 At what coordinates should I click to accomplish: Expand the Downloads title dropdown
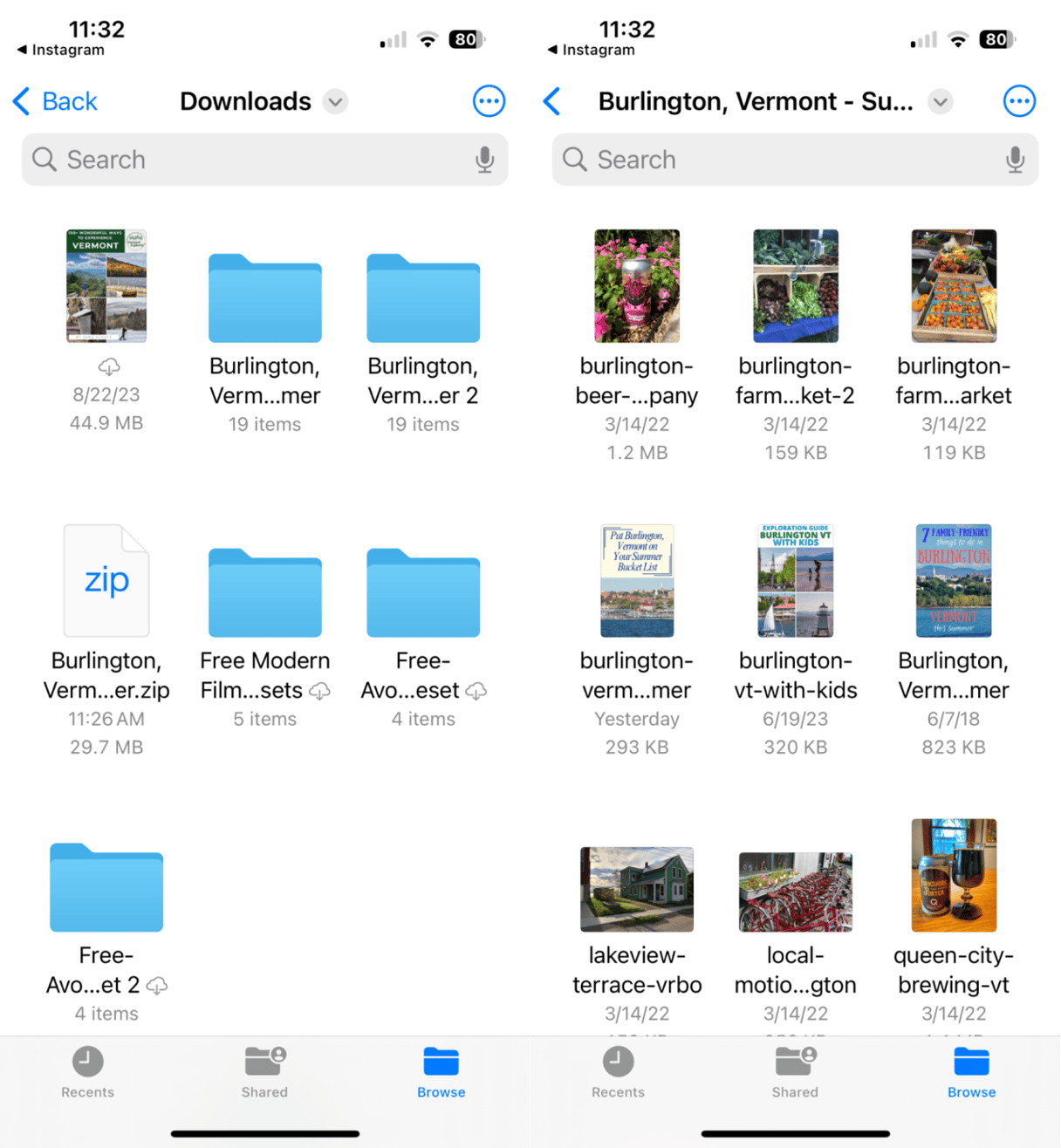click(x=335, y=102)
